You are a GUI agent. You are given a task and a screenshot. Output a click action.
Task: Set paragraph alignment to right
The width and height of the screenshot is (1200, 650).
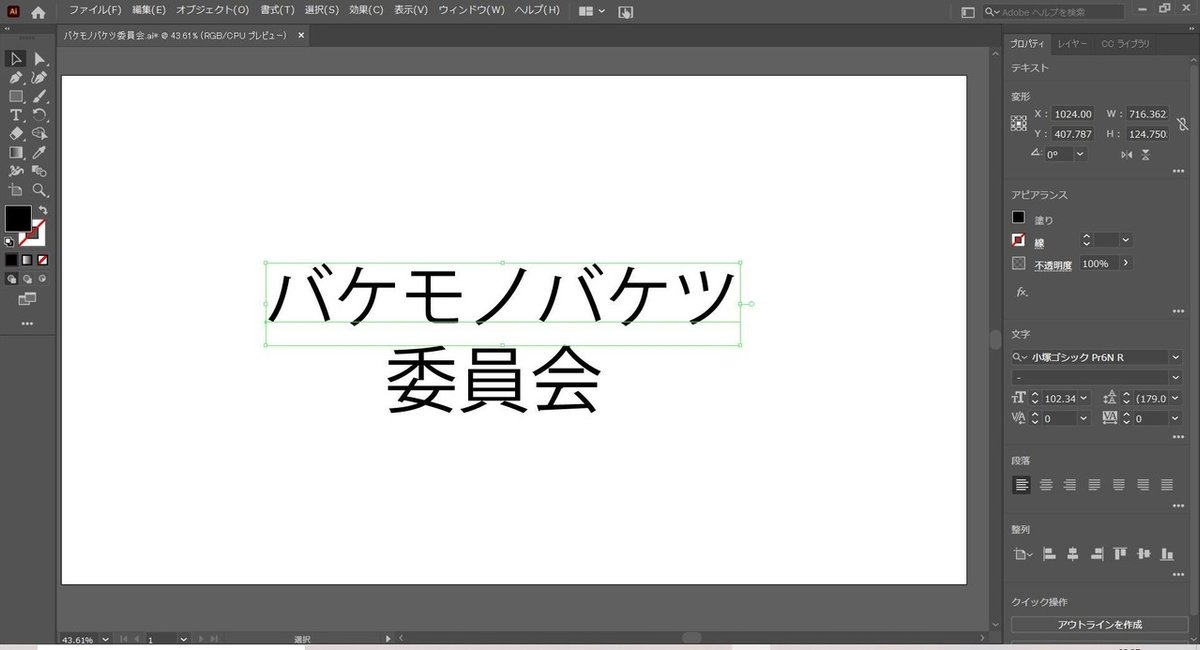click(1070, 484)
